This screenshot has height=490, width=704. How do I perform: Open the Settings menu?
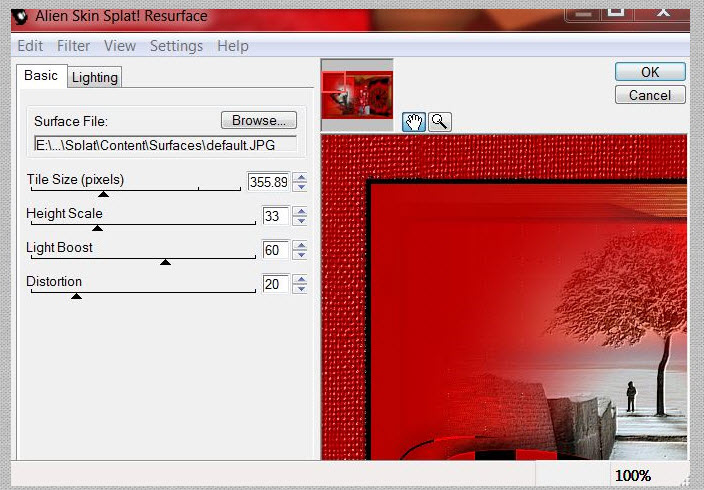pos(176,46)
